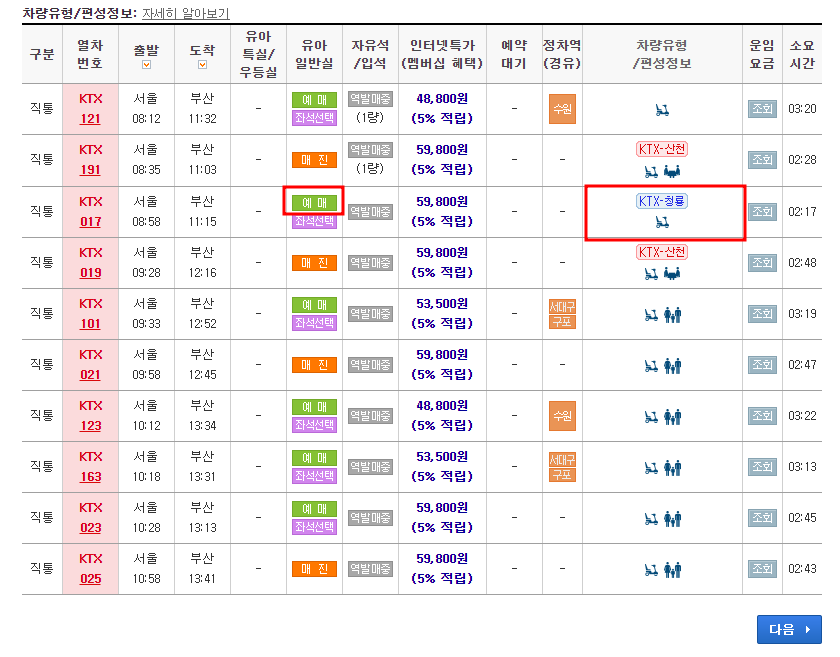Click the wheelchair icon in KTX 121 row
The image size is (840, 657).
click(663, 108)
